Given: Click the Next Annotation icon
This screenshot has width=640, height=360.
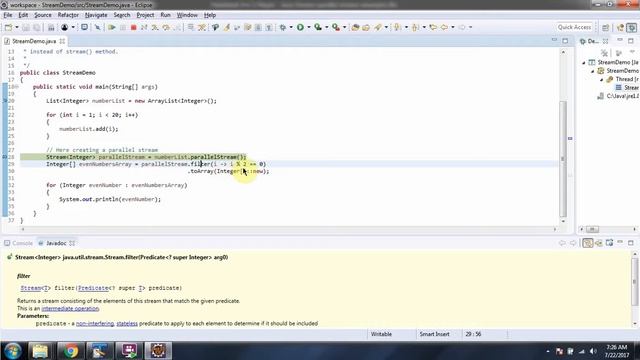Looking at the screenshot, I should (398, 27).
